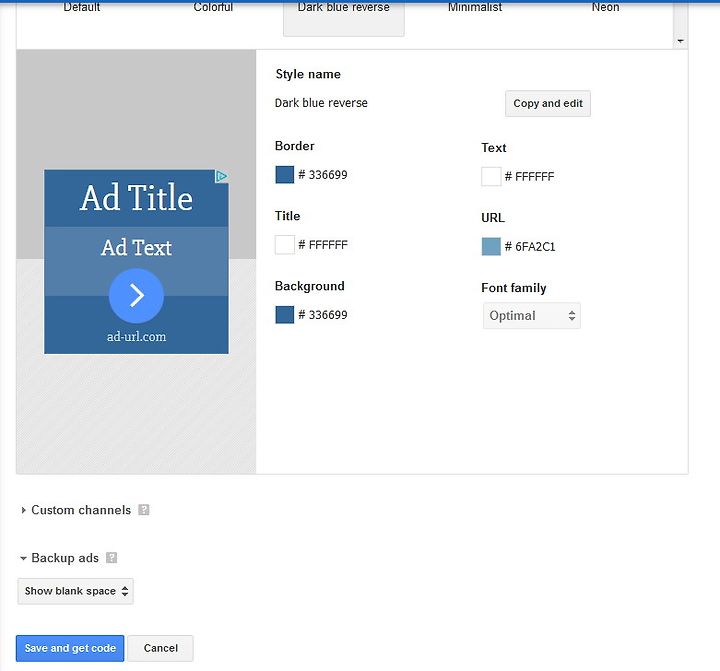Image resolution: width=720 pixels, height=671 pixels.
Task: Click the Copy and edit button
Action: (x=548, y=103)
